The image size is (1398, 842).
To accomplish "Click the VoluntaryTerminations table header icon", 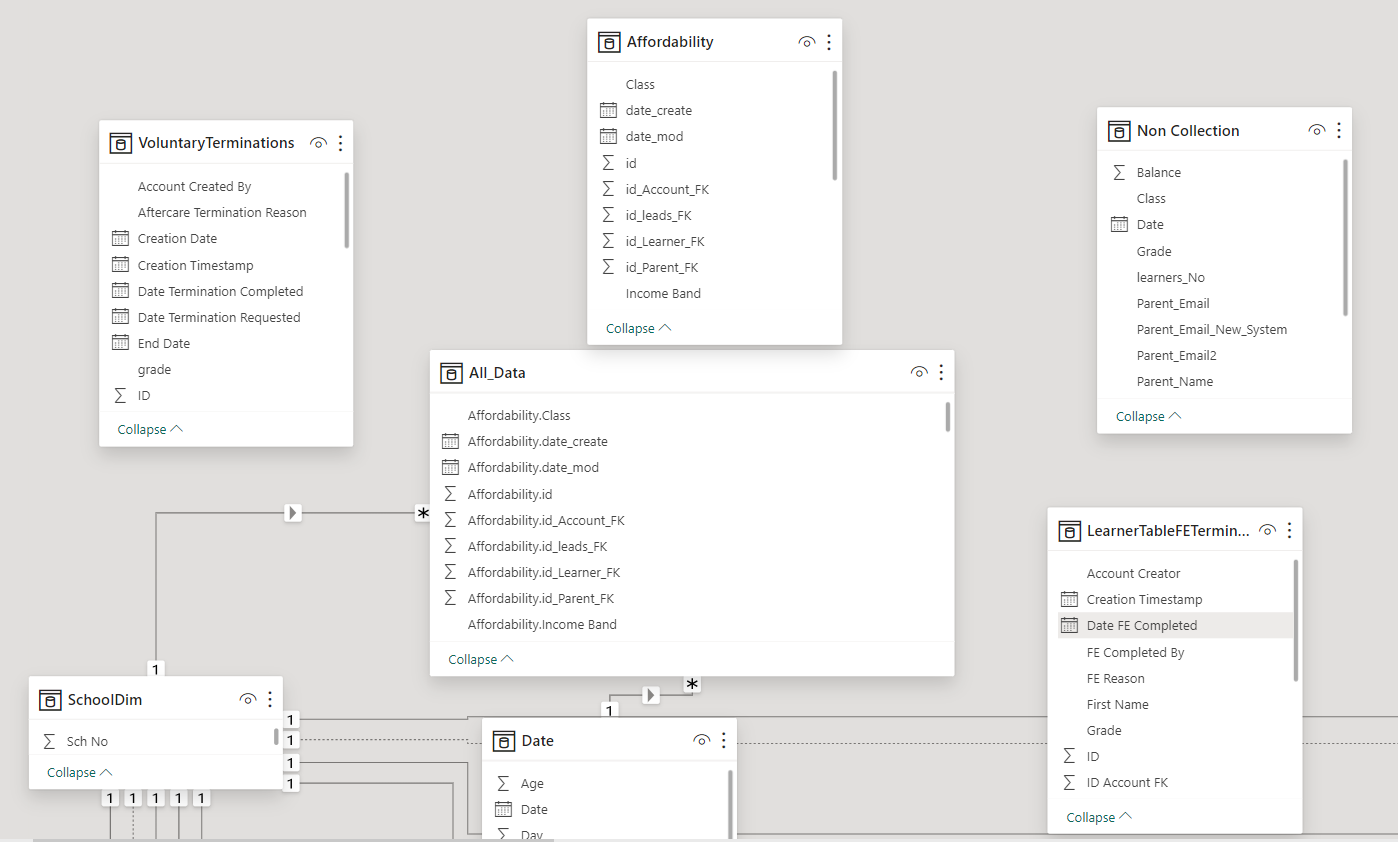I will tap(121, 143).
